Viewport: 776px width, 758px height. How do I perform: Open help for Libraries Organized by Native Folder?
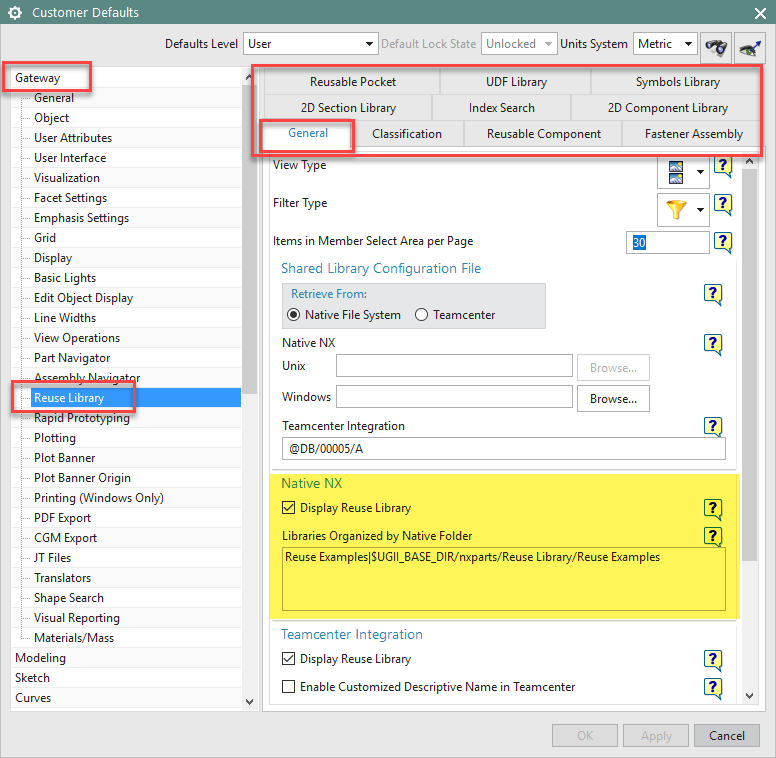713,537
